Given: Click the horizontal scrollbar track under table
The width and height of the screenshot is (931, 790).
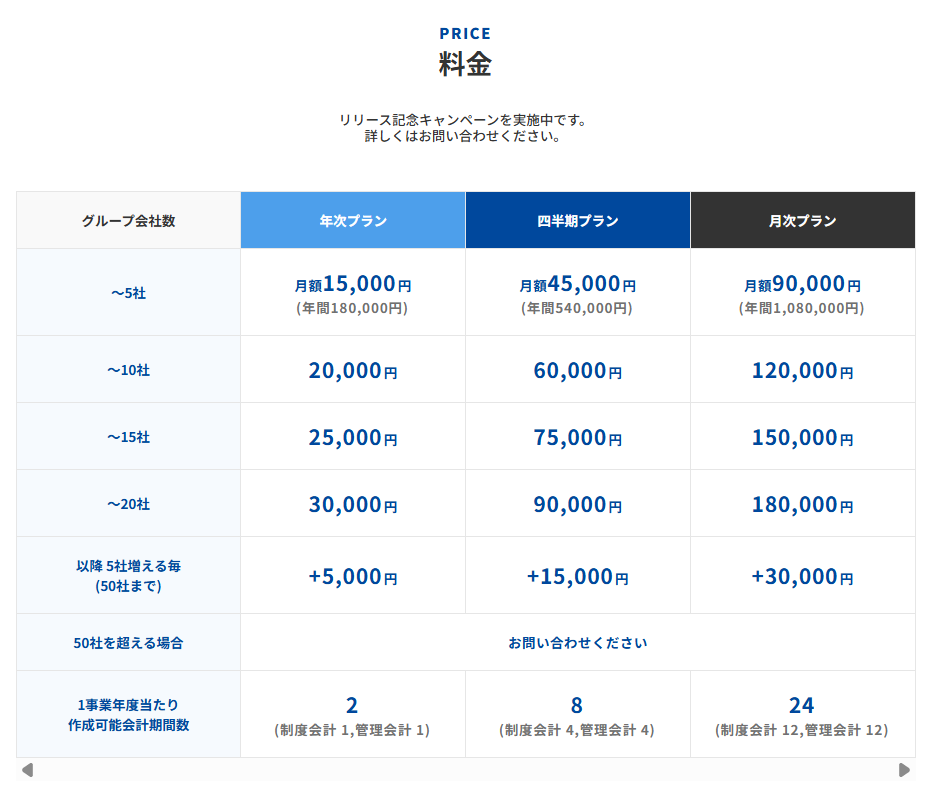Looking at the screenshot, I should coord(465,770).
